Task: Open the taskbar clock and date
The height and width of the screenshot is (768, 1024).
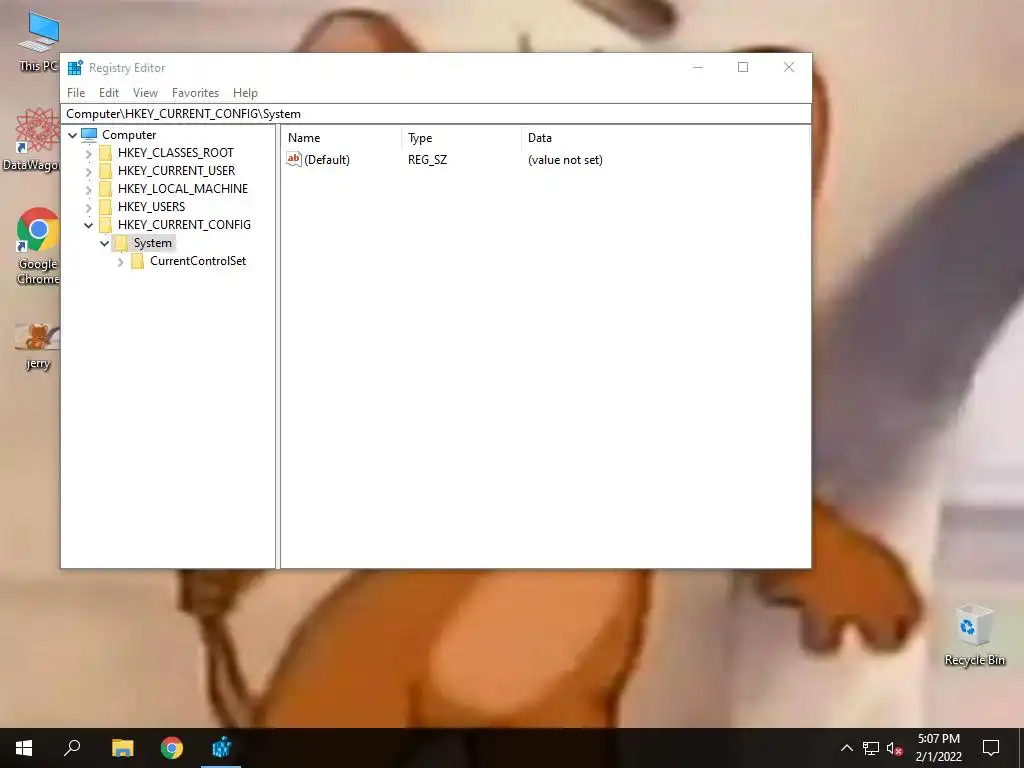Action: [938, 748]
